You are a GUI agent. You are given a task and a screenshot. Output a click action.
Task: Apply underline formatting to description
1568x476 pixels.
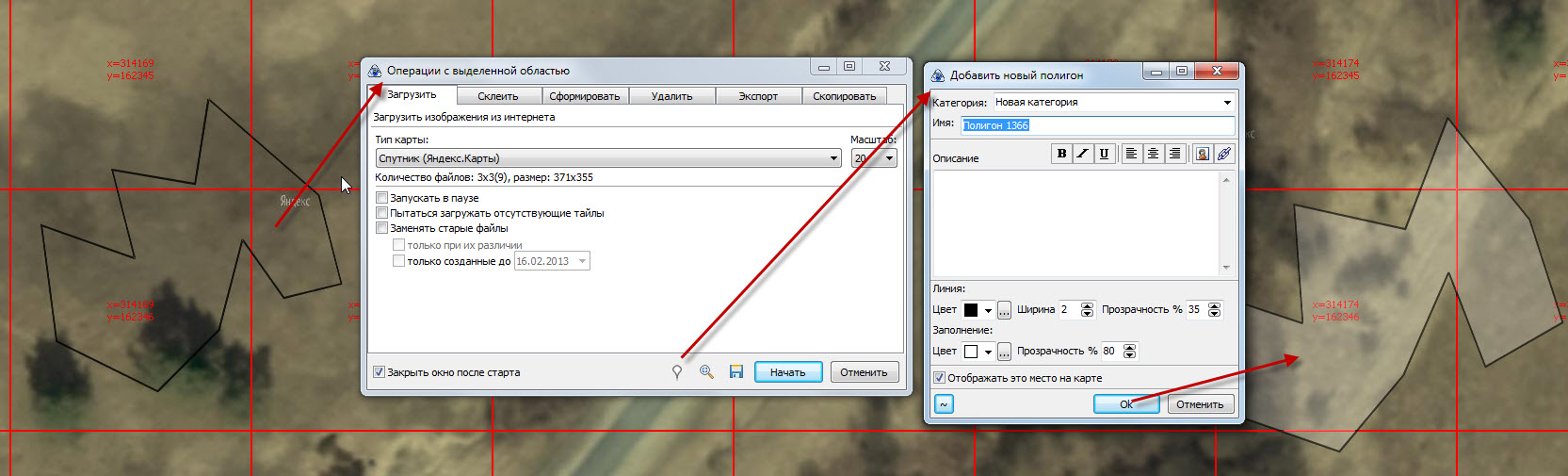click(x=1104, y=154)
